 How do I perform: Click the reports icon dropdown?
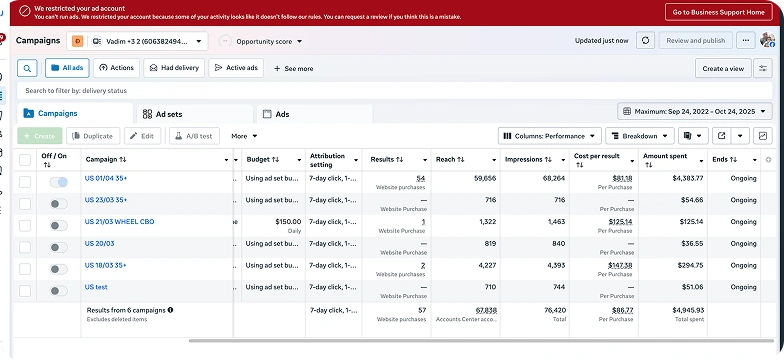click(x=693, y=136)
